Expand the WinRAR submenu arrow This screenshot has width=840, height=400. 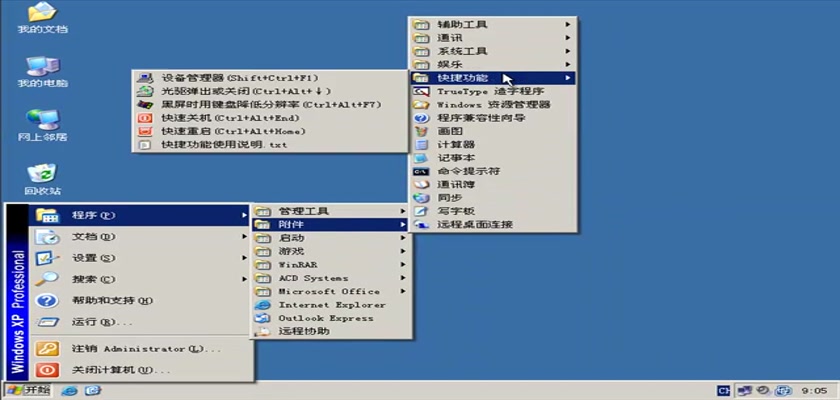(402, 265)
